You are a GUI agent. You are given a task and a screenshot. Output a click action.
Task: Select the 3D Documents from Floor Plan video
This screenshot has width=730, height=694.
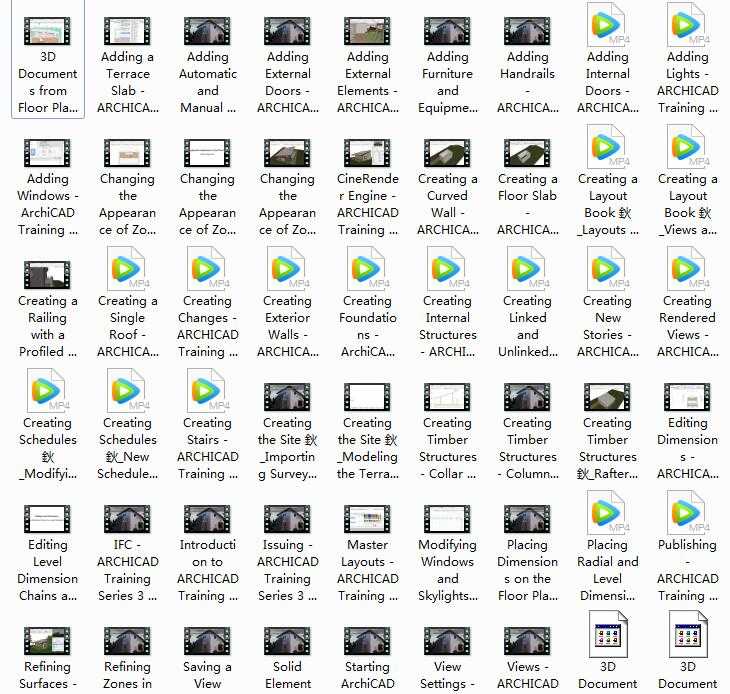pyautogui.click(x=47, y=32)
